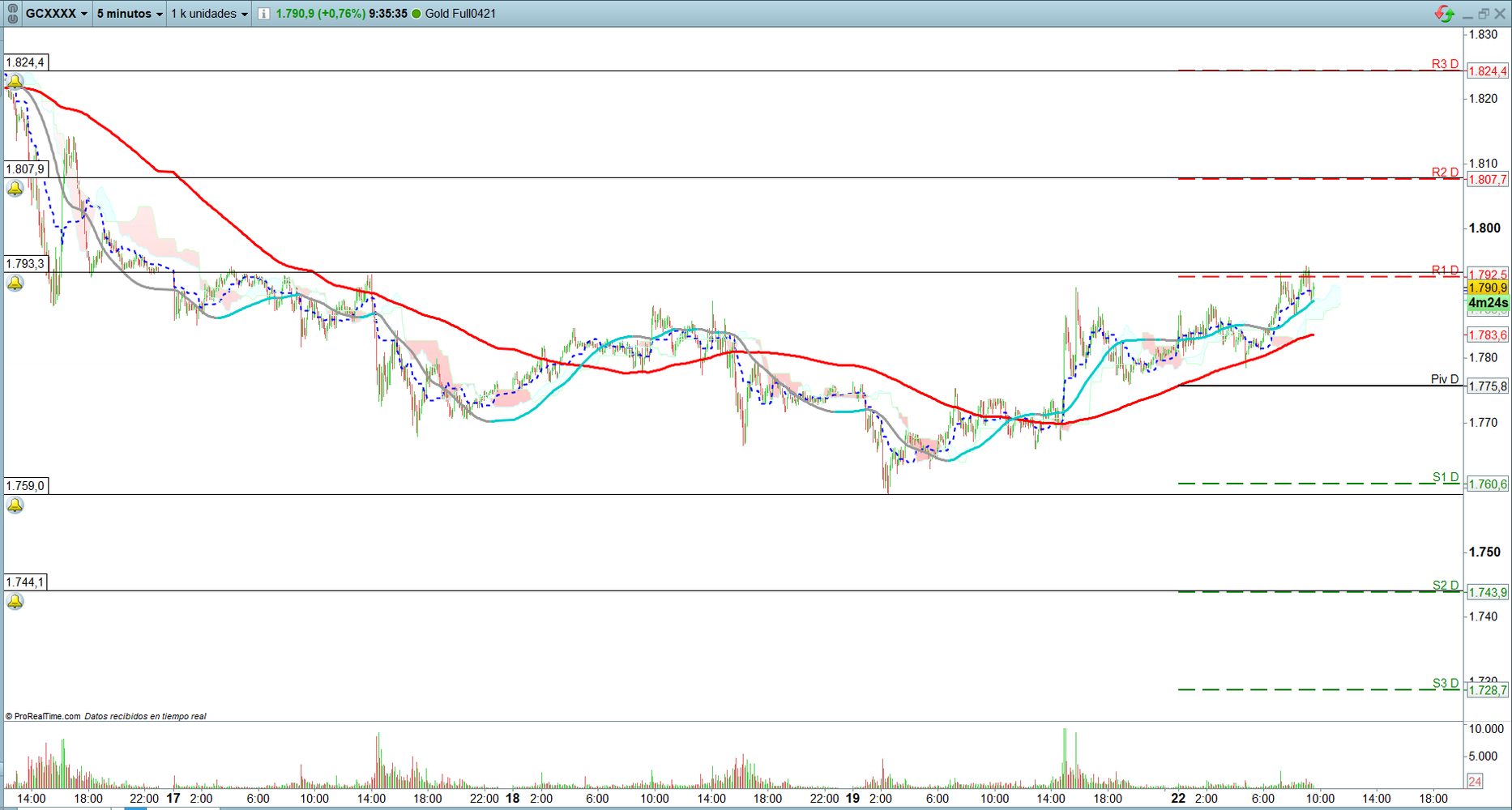Click the R3 D pivot label
The height and width of the screenshot is (810, 1512).
pos(1445,64)
